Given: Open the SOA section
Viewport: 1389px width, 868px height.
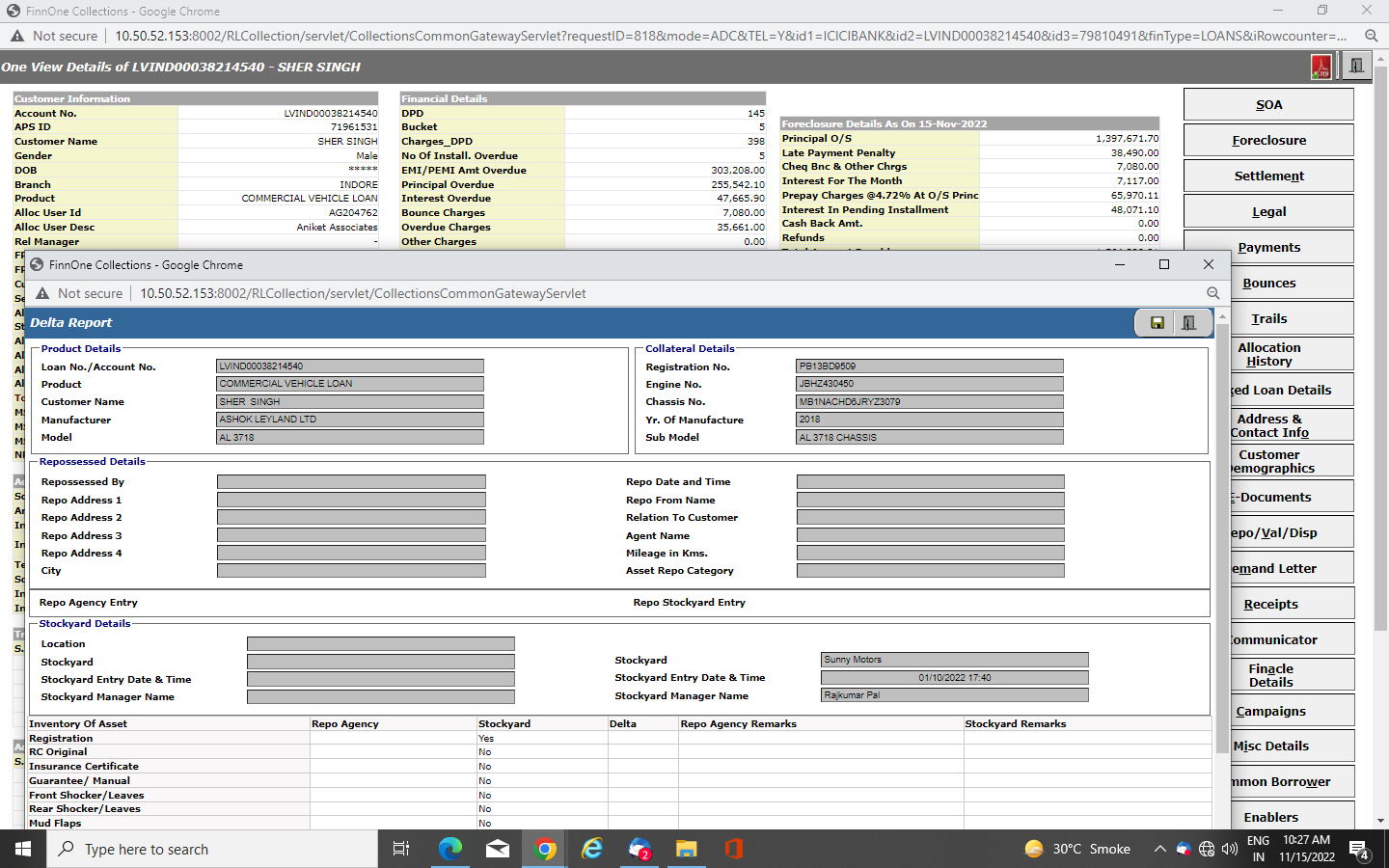Looking at the screenshot, I should (x=1268, y=105).
